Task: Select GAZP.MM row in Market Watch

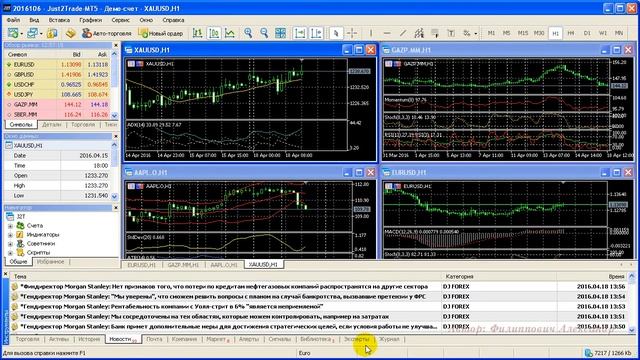Action: pyautogui.click(x=57, y=104)
